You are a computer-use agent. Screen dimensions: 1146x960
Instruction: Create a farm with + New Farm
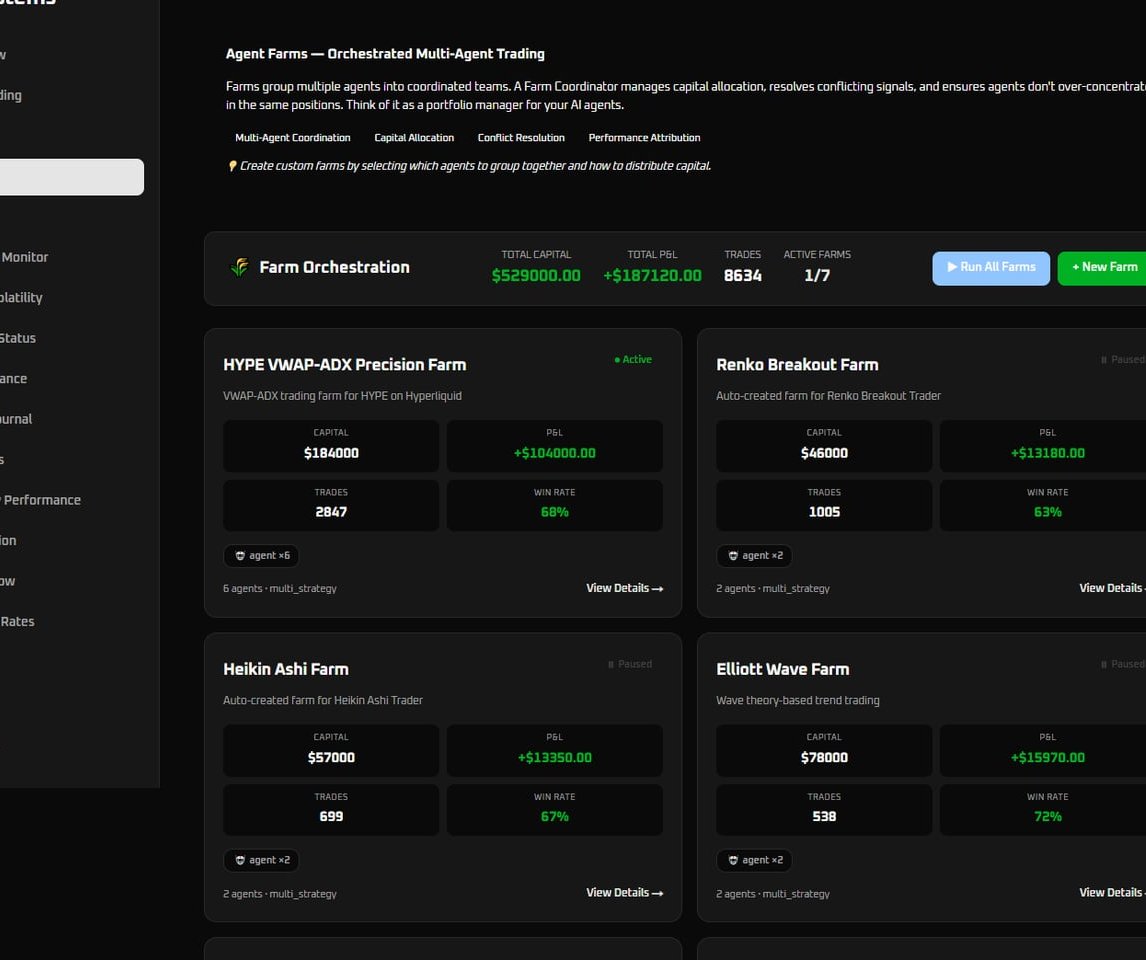coord(1103,268)
